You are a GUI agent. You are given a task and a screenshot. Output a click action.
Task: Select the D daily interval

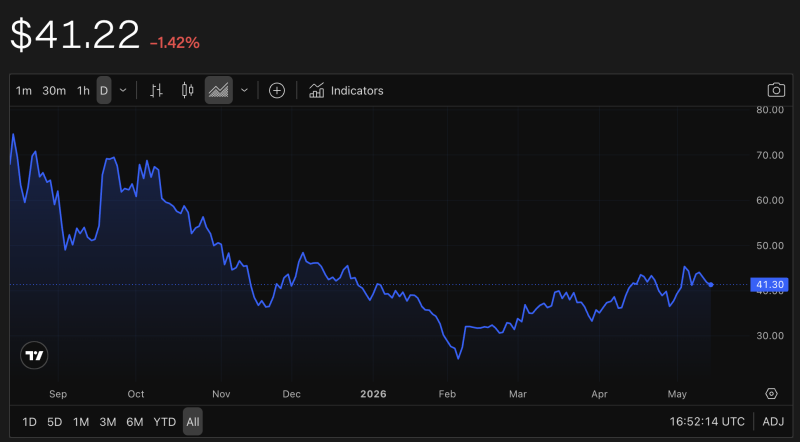[x=104, y=90]
